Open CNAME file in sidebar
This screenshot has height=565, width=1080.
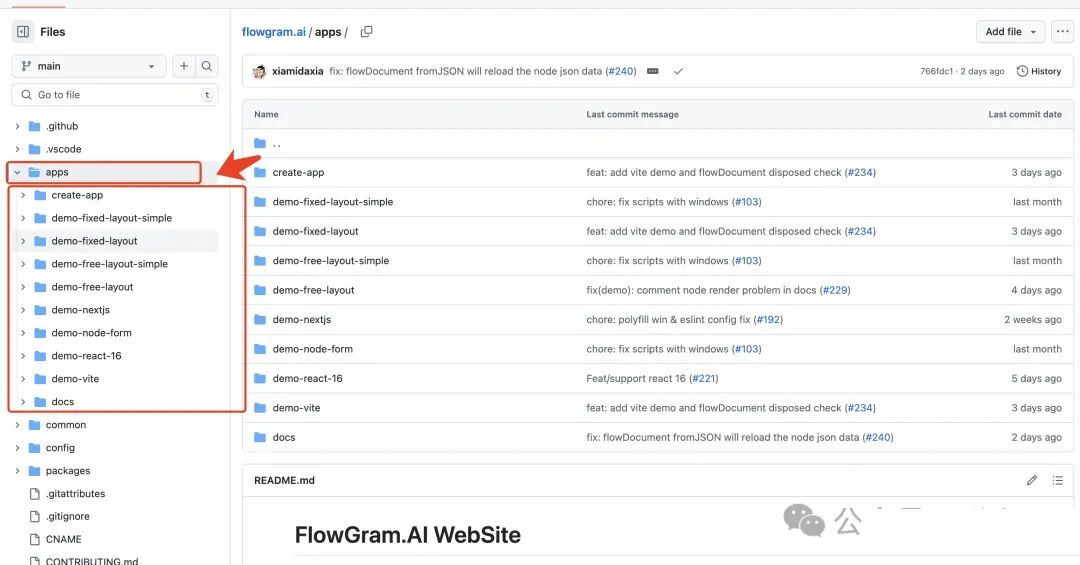(63, 540)
